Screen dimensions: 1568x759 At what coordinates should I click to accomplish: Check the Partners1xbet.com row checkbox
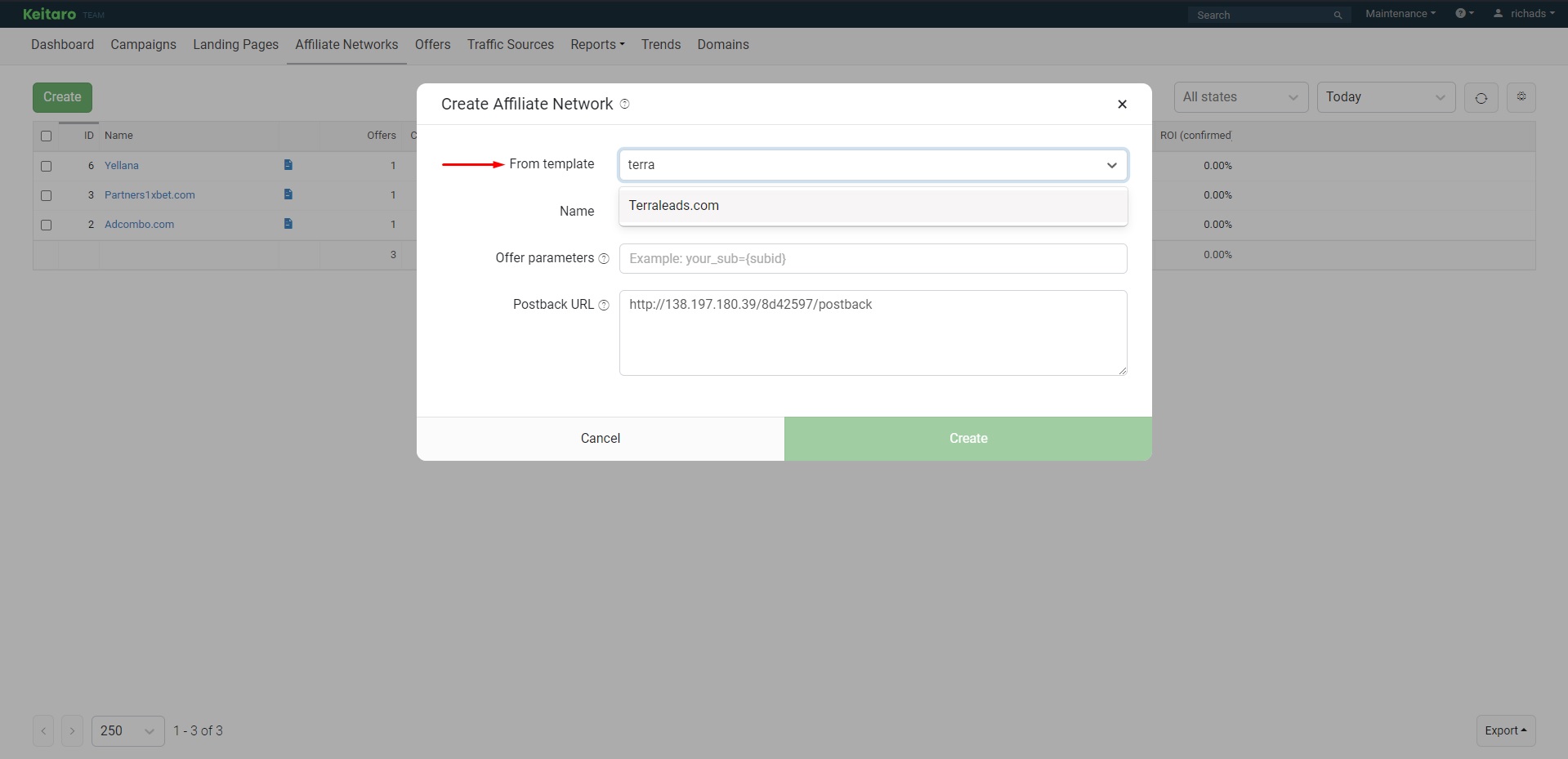[x=46, y=195]
